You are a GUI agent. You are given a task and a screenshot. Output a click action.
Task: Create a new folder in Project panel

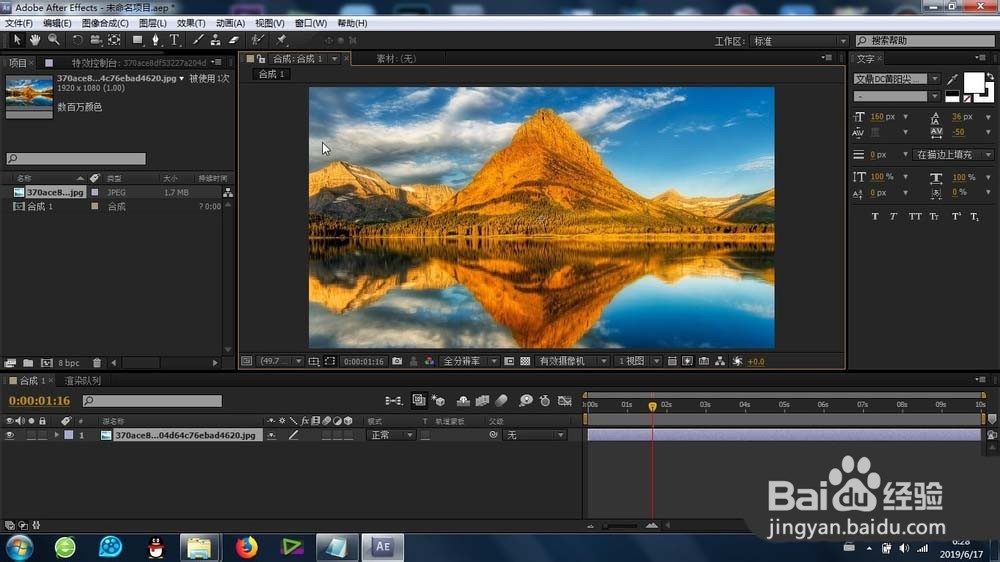click(x=28, y=362)
